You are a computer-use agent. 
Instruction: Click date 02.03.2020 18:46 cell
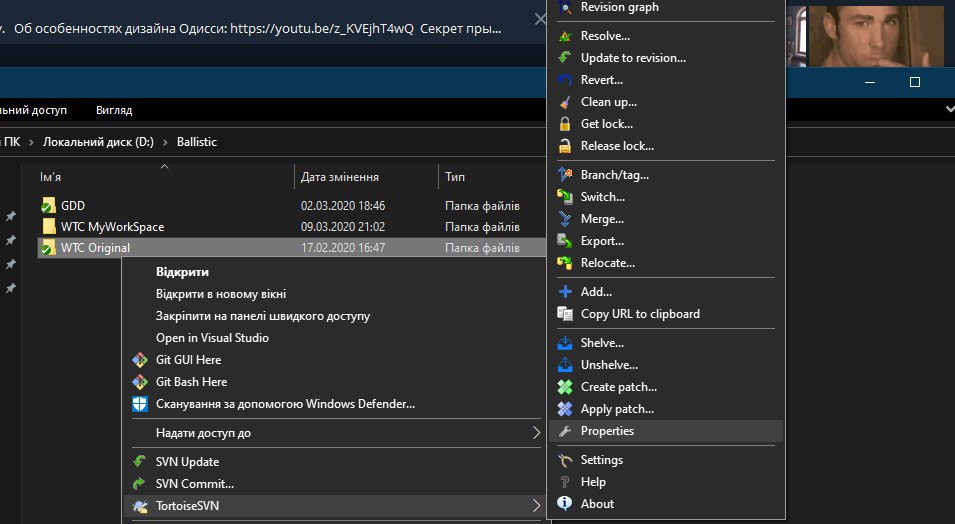tap(343, 206)
